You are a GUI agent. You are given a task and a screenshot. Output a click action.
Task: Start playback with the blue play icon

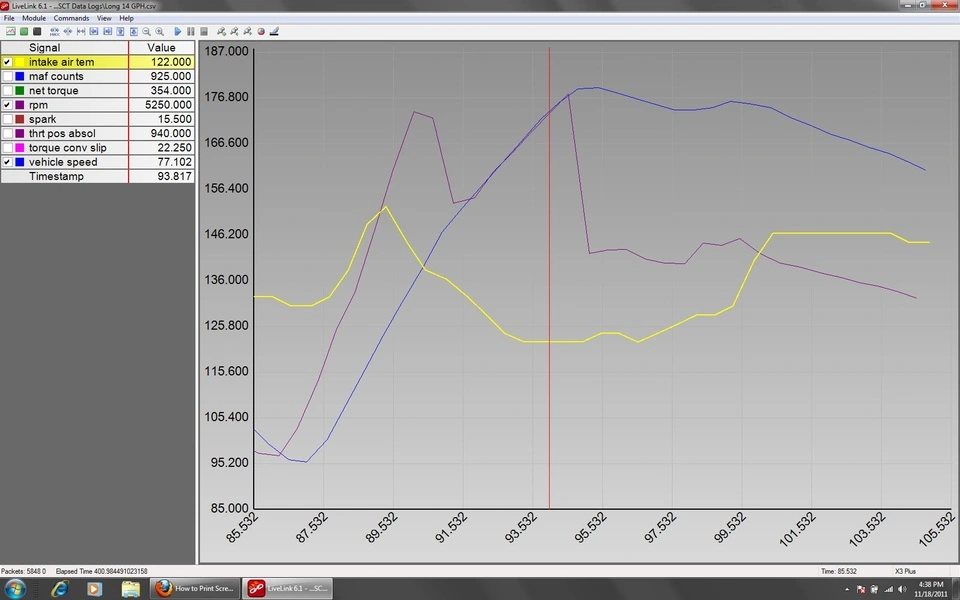(x=178, y=31)
